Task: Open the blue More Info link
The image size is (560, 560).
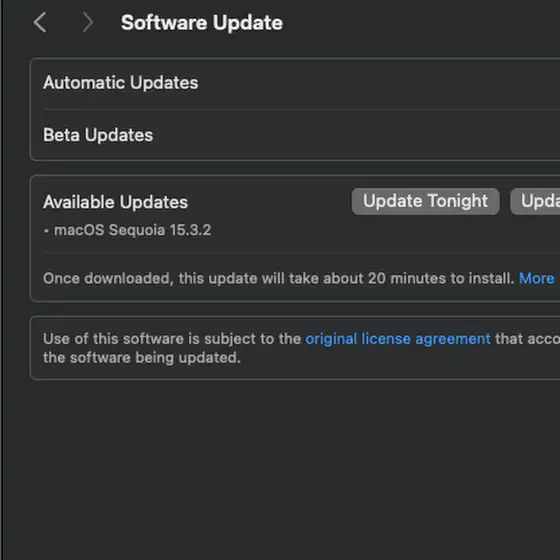Action: [537, 278]
